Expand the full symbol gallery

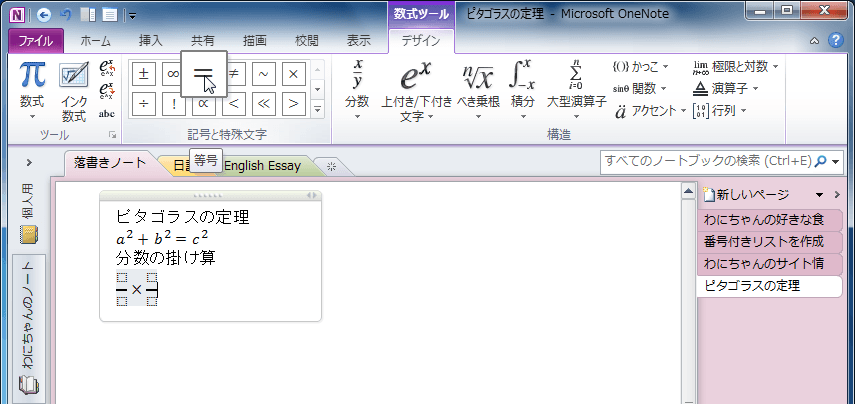(x=318, y=108)
